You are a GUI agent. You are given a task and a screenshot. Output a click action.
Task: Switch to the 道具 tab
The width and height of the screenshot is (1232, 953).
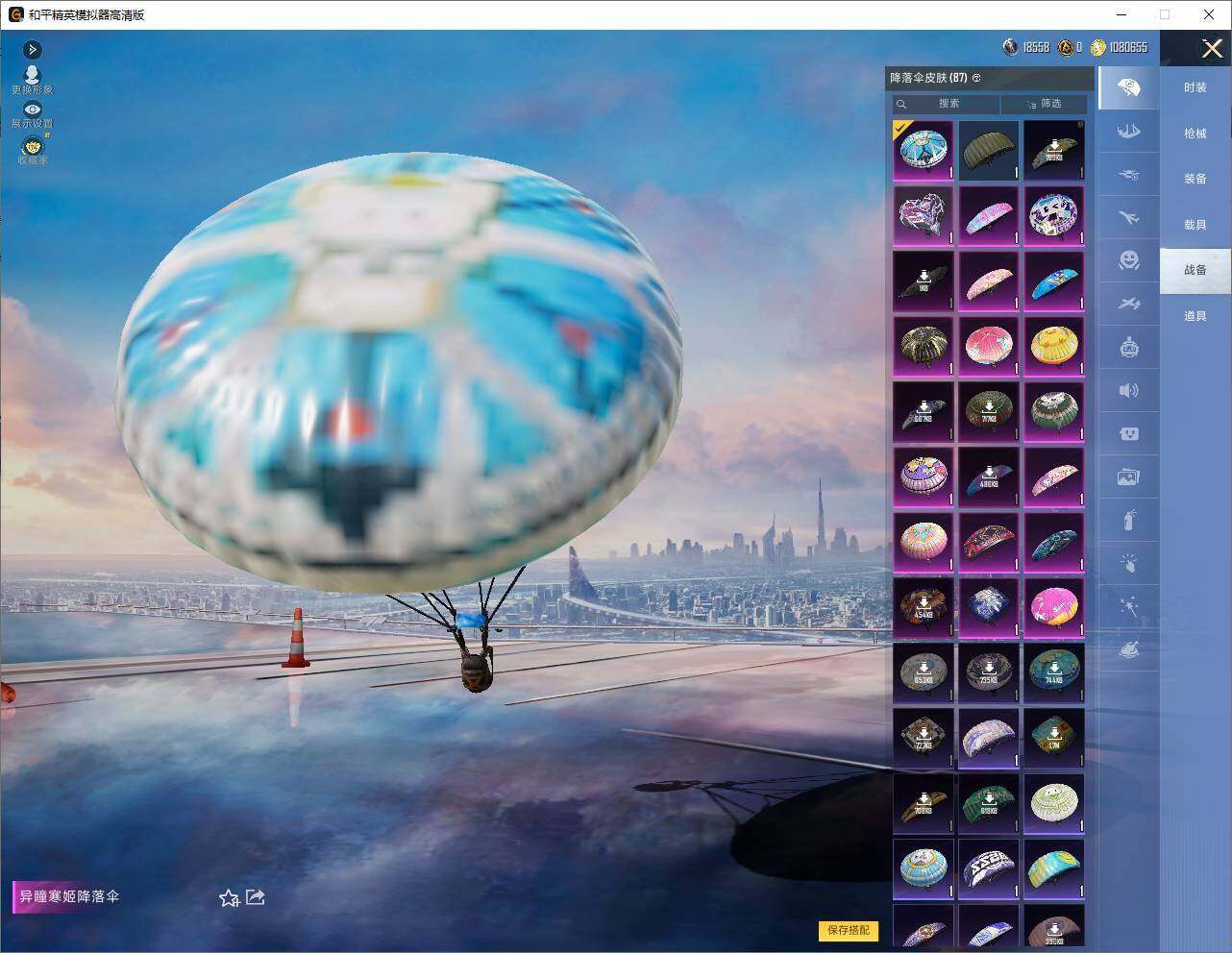point(1195,316)
